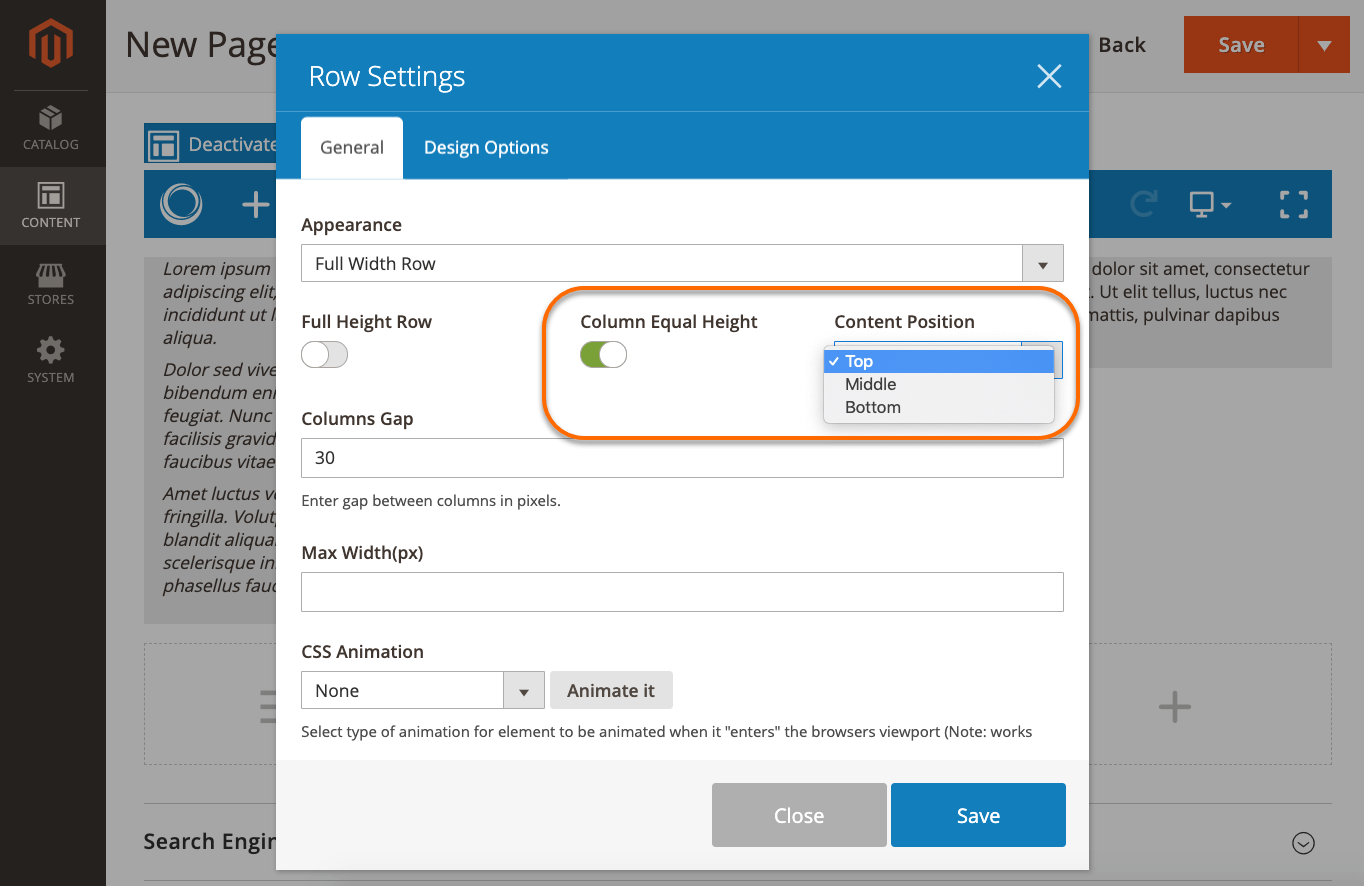Disable the Column Equal Height toggle

point(603,355)
